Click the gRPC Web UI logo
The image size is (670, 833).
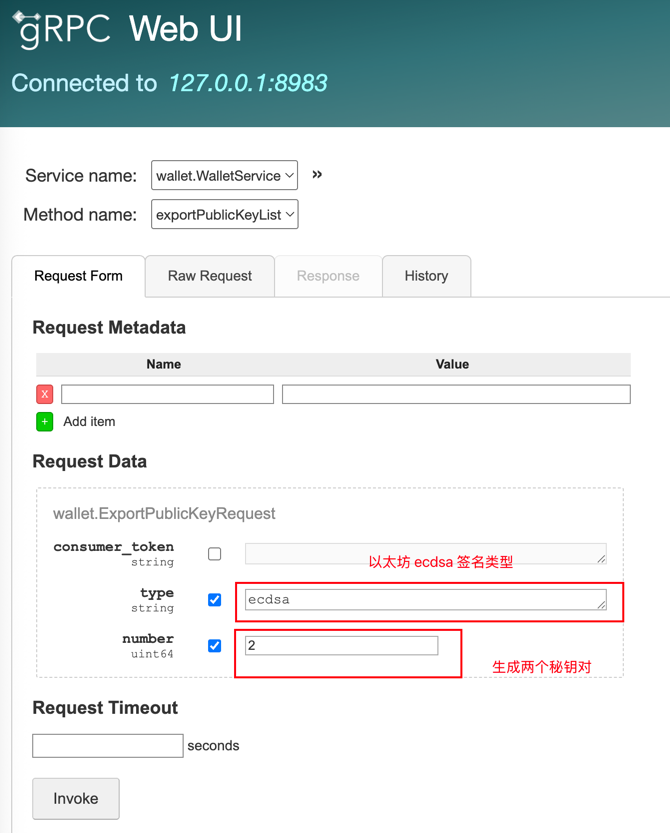(127, 29)
